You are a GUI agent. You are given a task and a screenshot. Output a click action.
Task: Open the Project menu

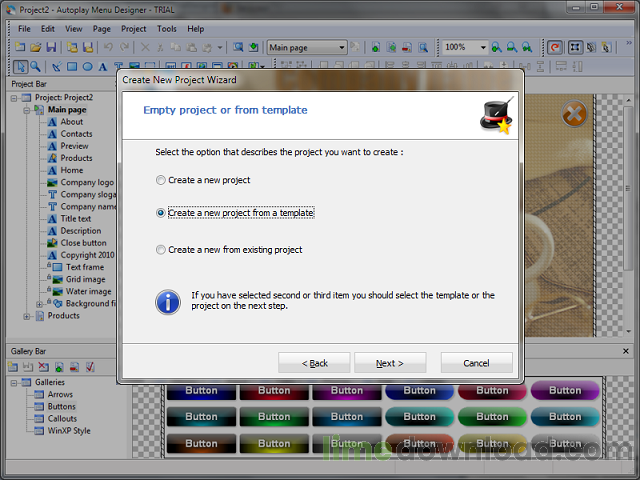tap(133, 29)
